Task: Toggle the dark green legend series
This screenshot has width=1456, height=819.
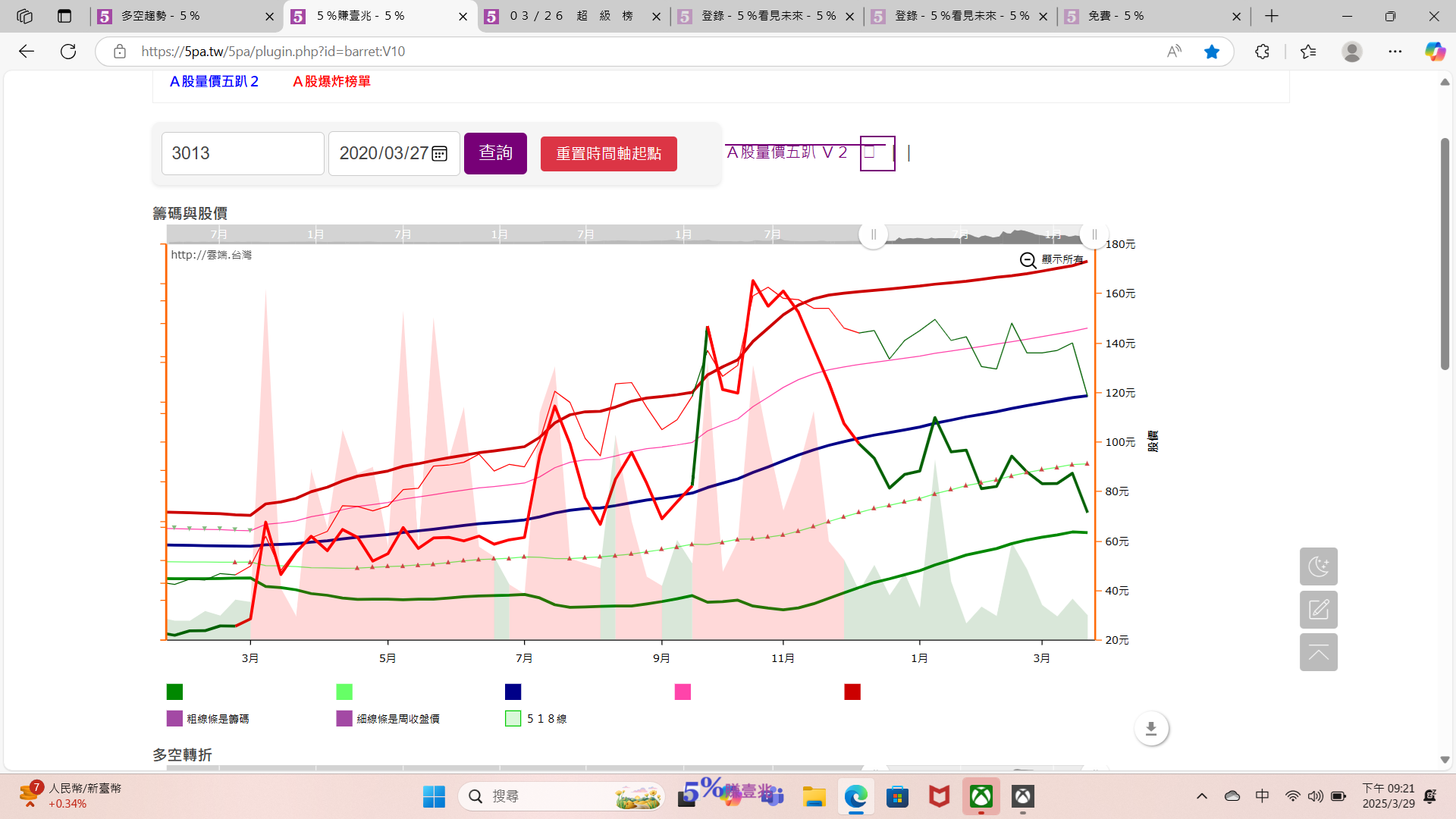Action: point(174,692)
